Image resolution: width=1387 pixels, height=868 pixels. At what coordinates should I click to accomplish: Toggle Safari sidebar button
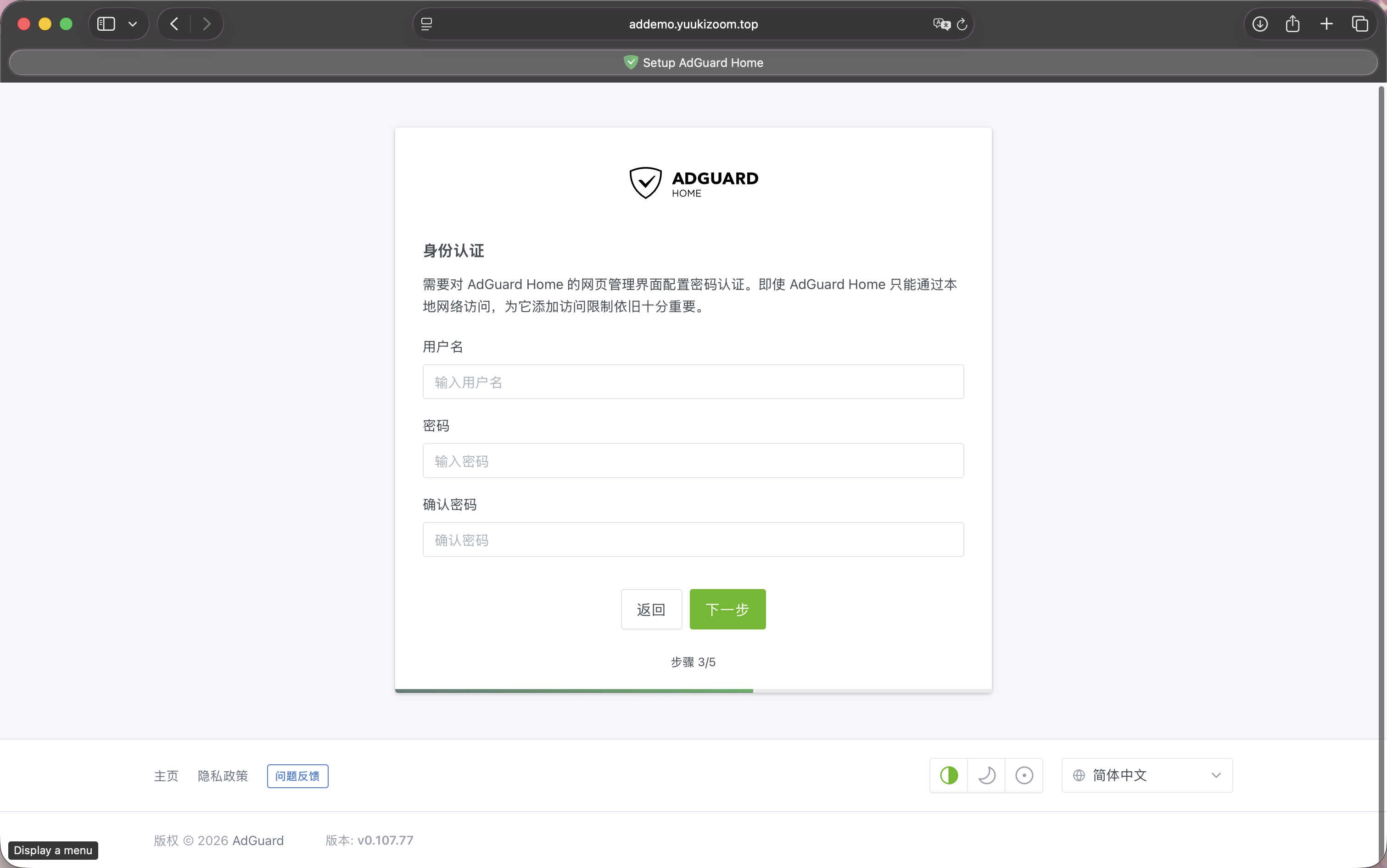[x=106, y=24]
